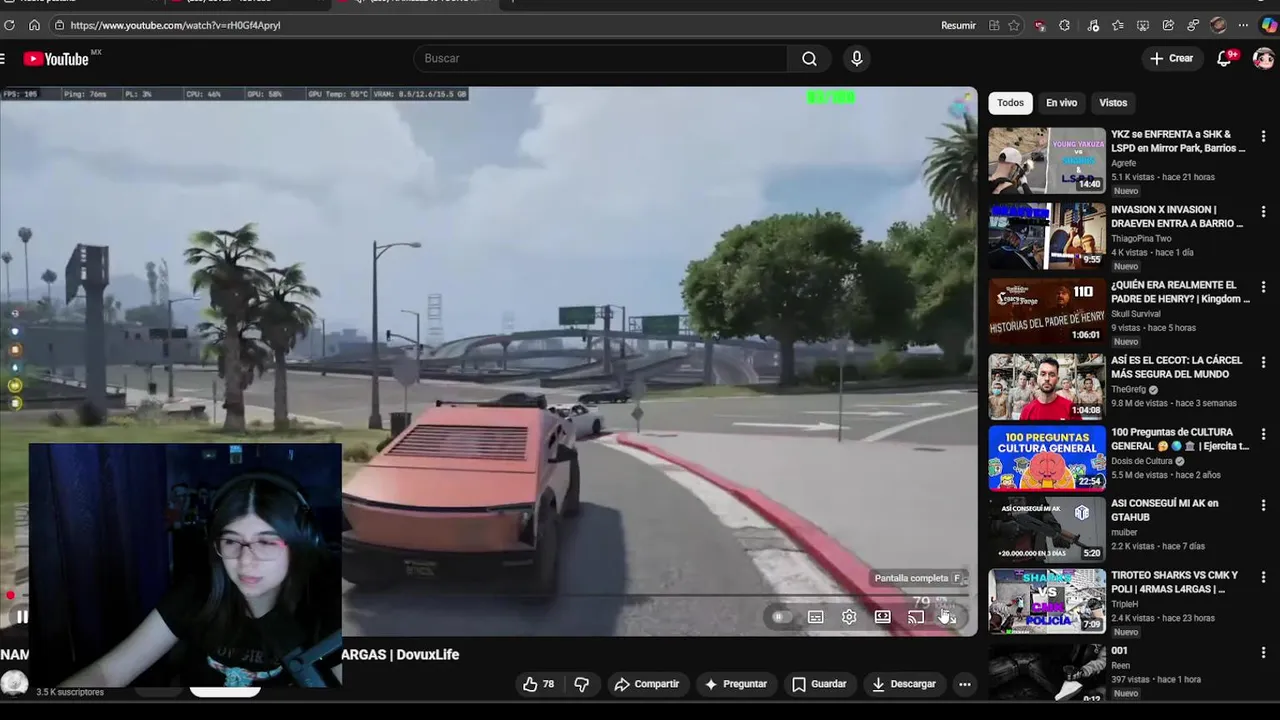Select the En vivo filter chip
The image size is (1280, 720).
pos(1061,102)
